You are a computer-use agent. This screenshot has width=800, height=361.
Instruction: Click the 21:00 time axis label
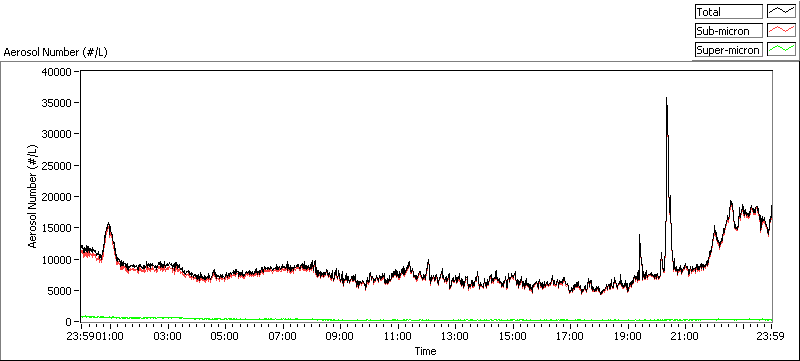point(685,336)
